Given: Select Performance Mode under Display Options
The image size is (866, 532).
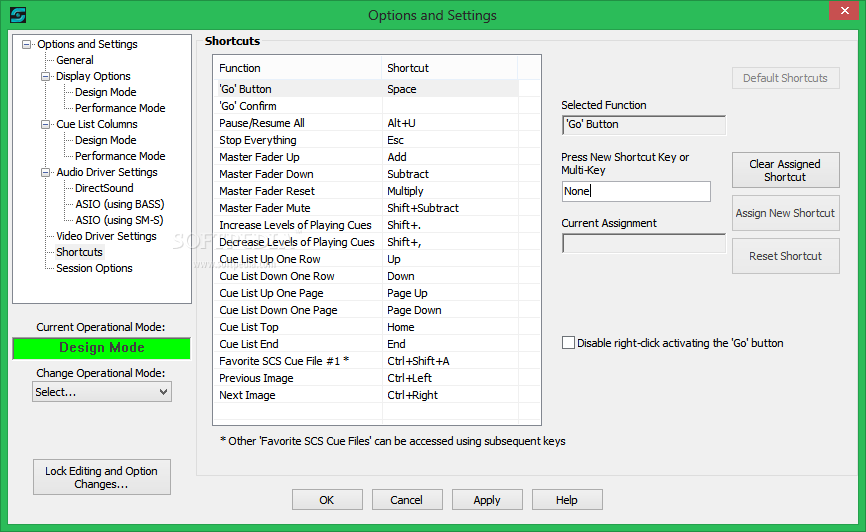Looking at the screenshot, I should pyautogui.click(x=120, y=108).
